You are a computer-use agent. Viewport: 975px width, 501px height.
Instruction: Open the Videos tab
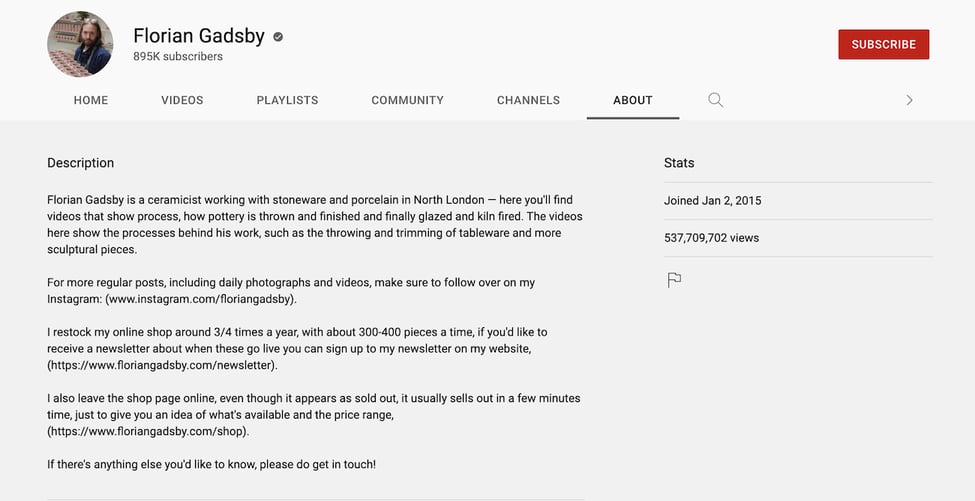click(182, 100)
